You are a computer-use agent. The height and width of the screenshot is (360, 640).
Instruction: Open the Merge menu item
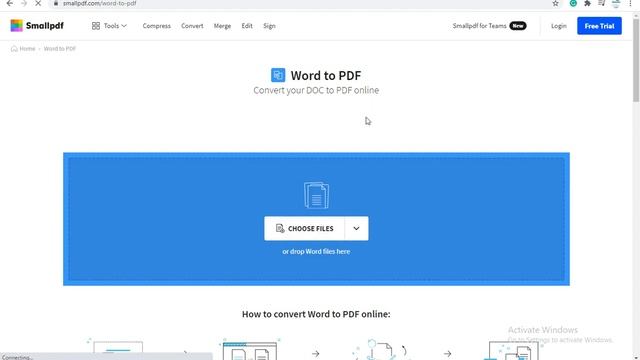222,26
